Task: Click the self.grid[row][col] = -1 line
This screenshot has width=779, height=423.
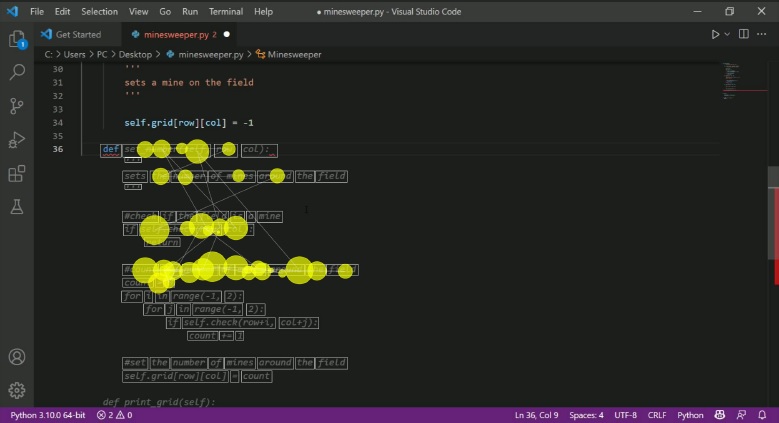Action: [x=189, y=123]
